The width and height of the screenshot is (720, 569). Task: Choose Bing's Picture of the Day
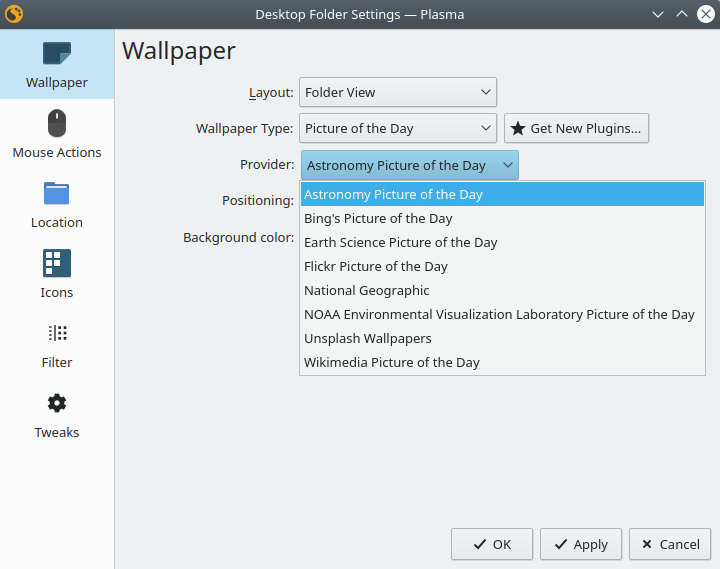click(x=378, y=218)
